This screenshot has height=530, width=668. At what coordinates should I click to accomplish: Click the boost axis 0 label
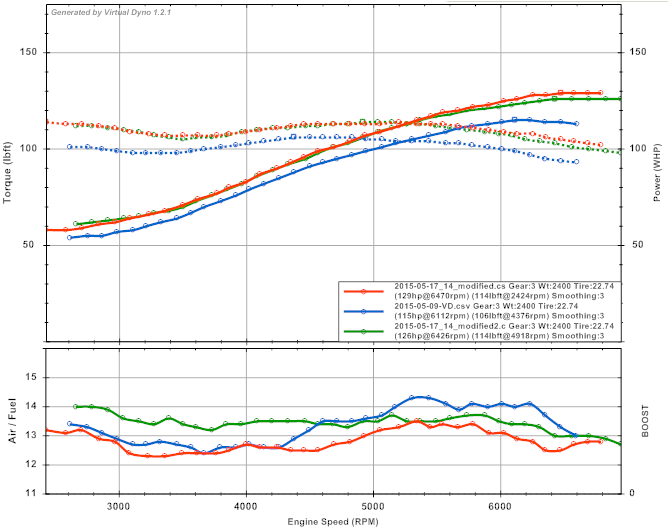click(631, 493)
